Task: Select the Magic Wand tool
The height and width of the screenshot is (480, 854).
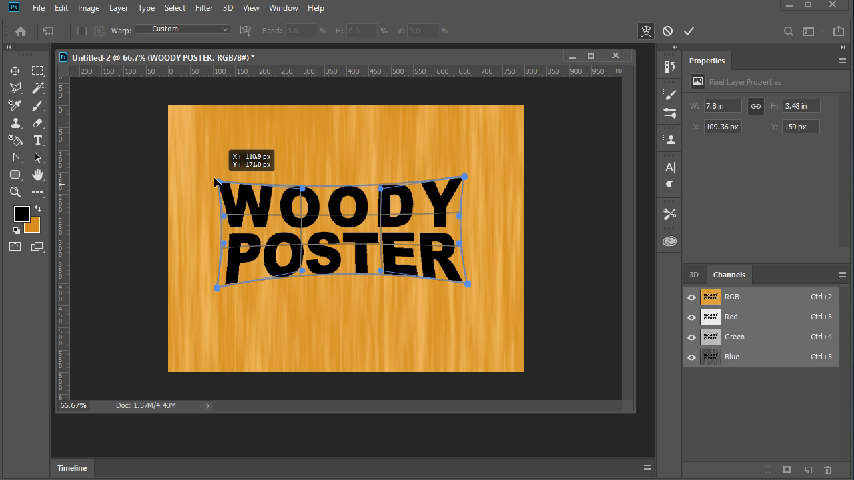Action: click(38, 88)
